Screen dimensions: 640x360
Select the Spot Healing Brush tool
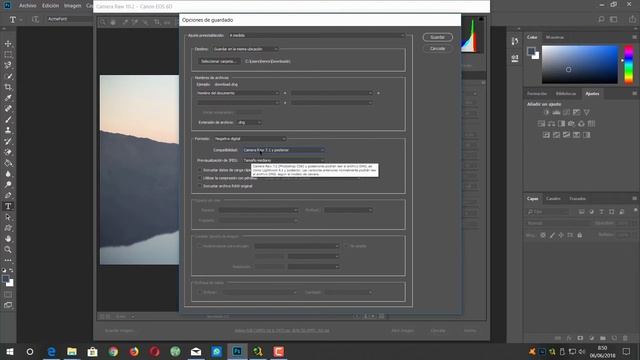tap(8, 109)
